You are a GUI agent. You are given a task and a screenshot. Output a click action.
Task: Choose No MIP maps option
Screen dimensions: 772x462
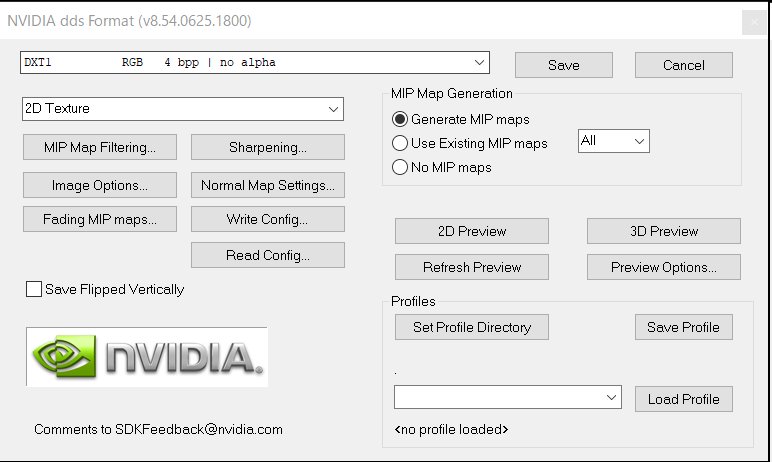401,167
